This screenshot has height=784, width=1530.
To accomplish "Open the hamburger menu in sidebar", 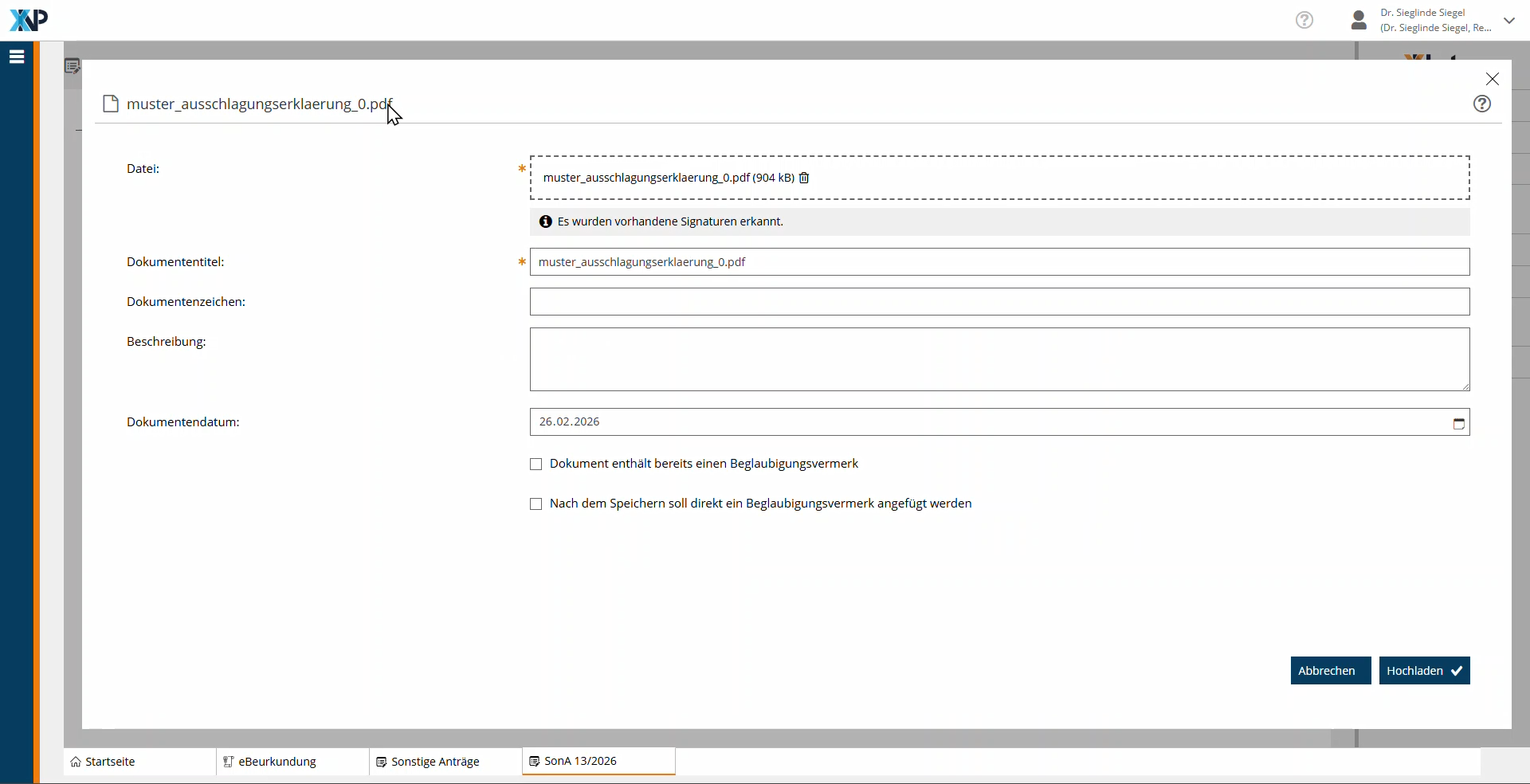I will 17,57.
